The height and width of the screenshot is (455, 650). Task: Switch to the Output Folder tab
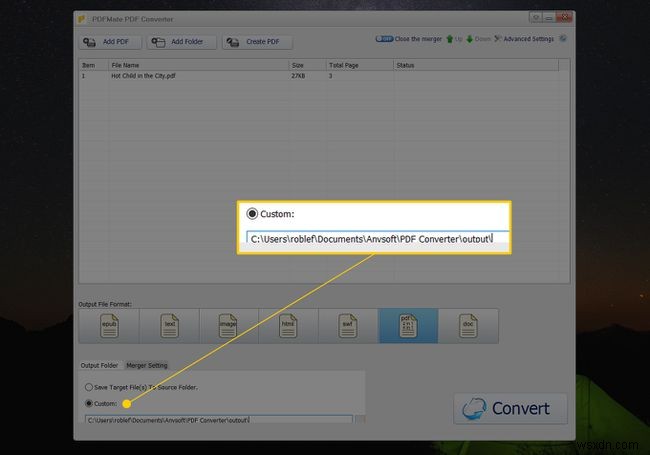[99, 365]
